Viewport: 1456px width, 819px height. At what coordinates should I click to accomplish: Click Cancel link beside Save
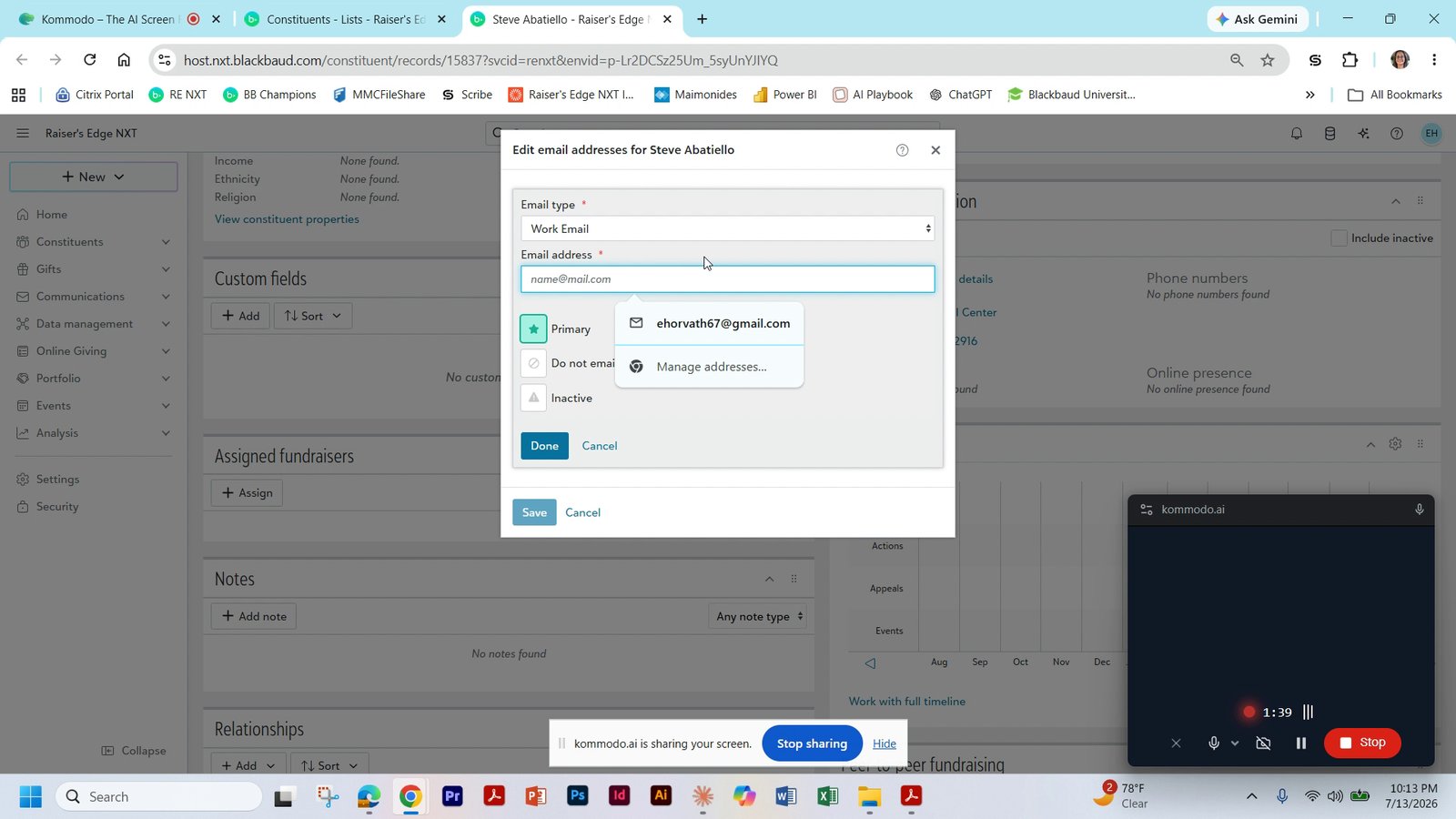coord(582,512)
